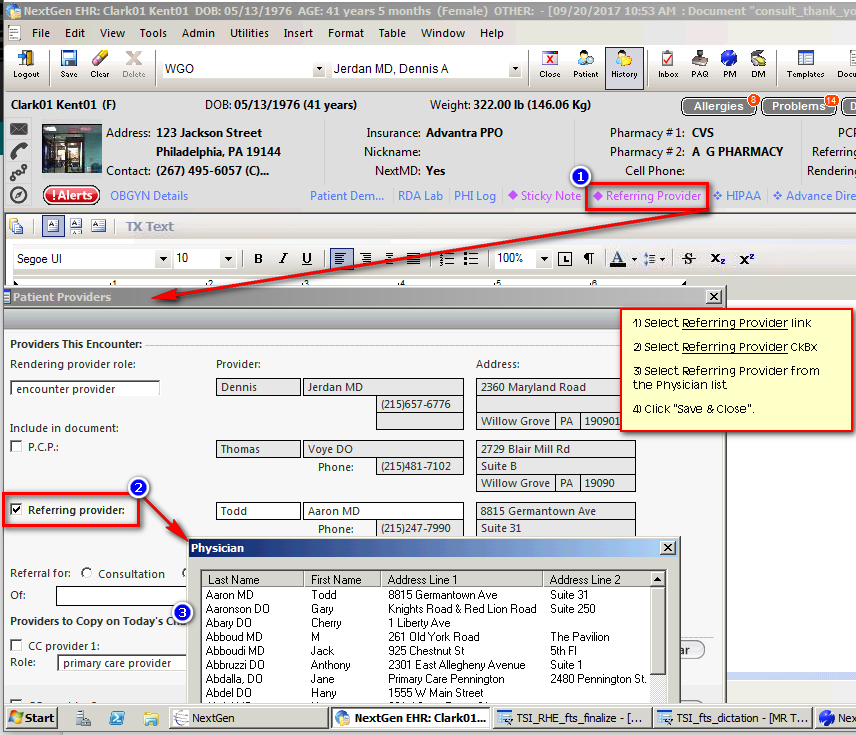Apply Italic formatting
Image resolution: width=856 pixels, height=735 pixels.
[283, 259]
